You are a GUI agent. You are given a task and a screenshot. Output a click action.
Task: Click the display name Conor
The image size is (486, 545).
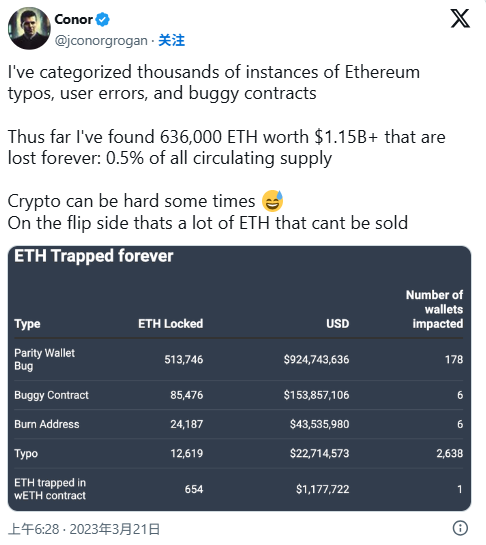point(74,19)
